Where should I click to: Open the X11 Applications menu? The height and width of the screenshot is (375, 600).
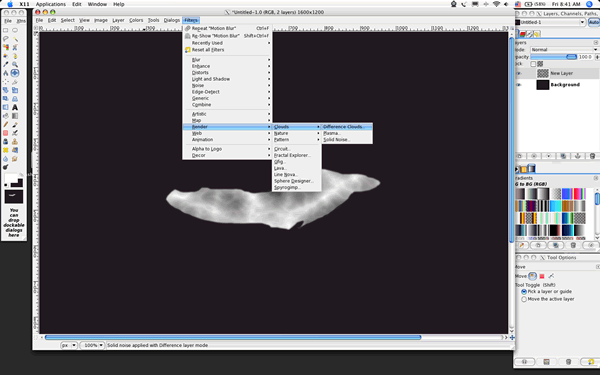(51, 4)
